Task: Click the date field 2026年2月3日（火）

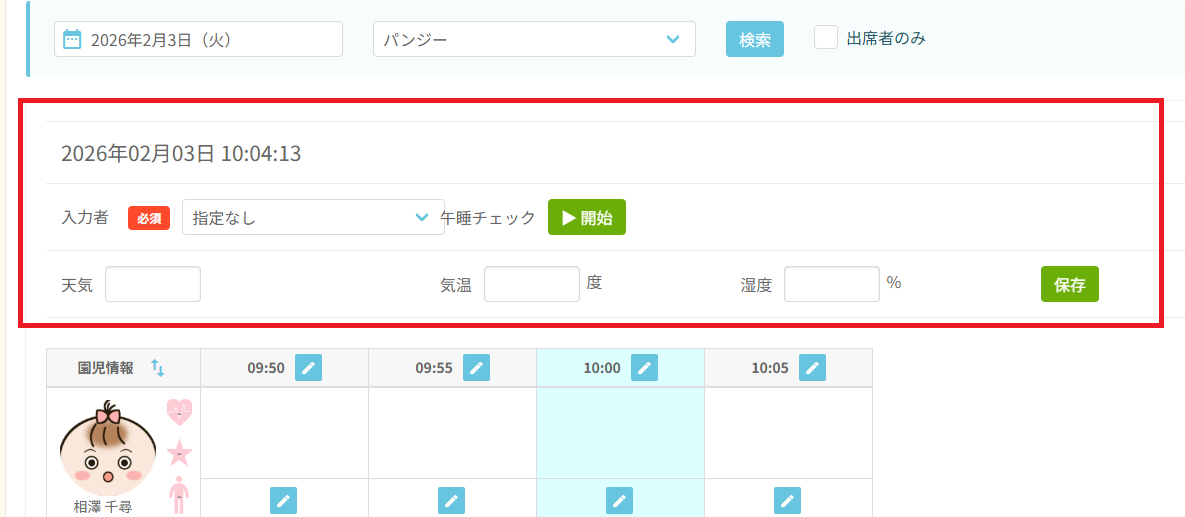Action: (198, 39)
